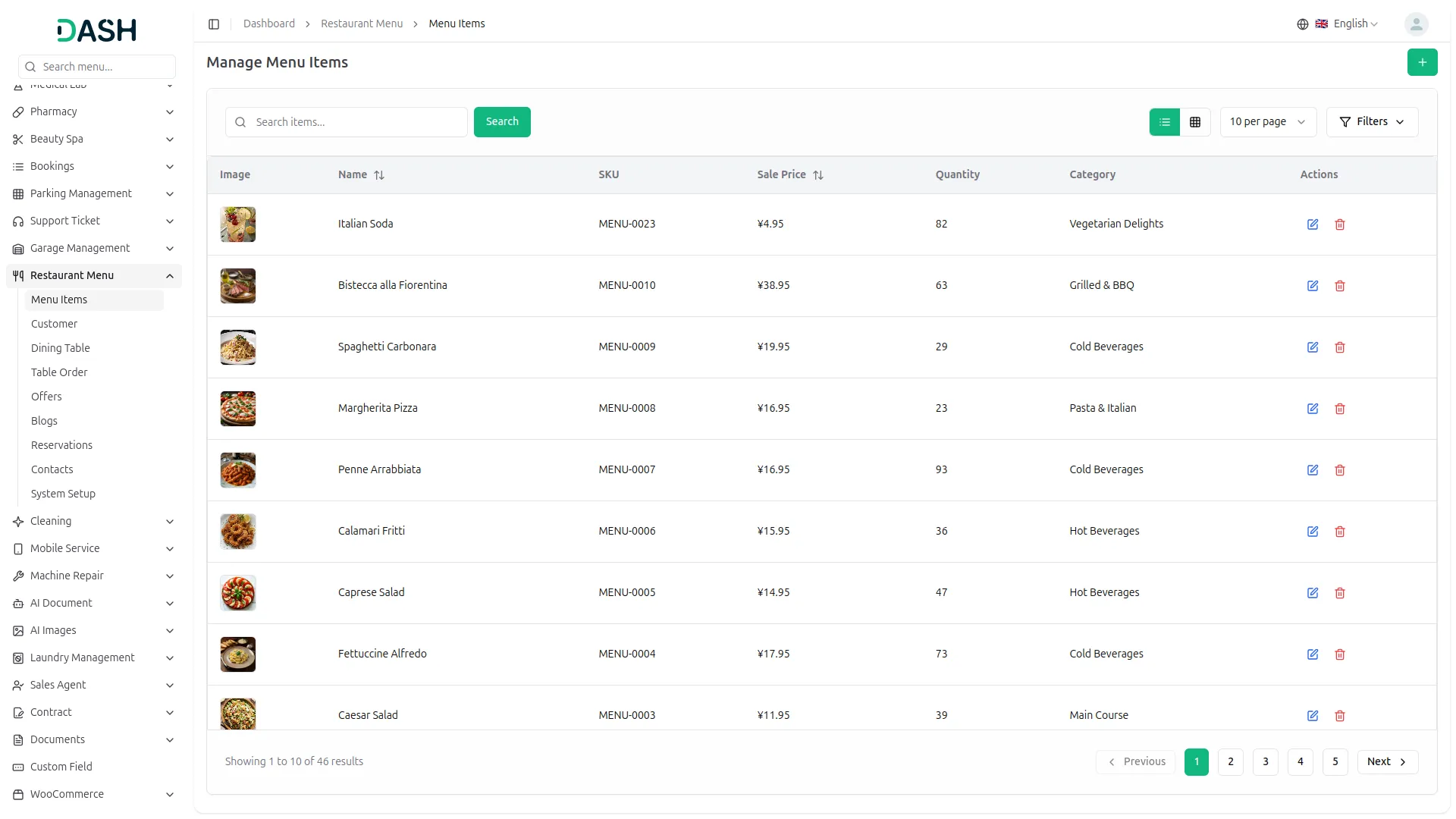The image size is (1456, 819).
Task: Open the 10 per page dropdown
Action: click(1267, 122)
